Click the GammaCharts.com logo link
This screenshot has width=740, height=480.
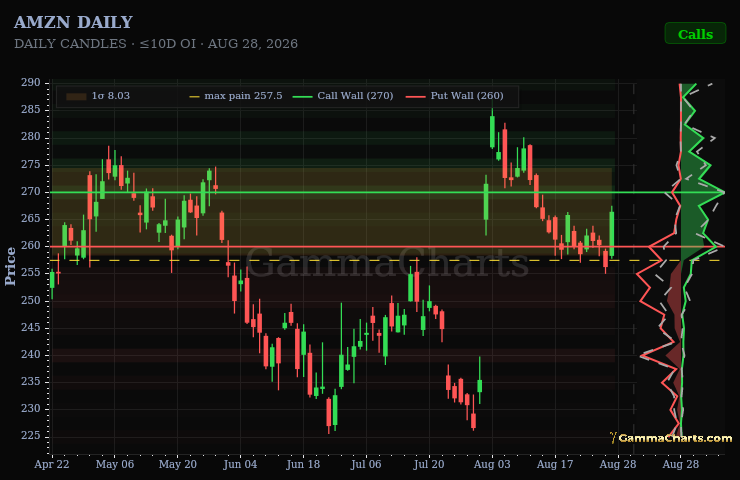coord(671,438)
